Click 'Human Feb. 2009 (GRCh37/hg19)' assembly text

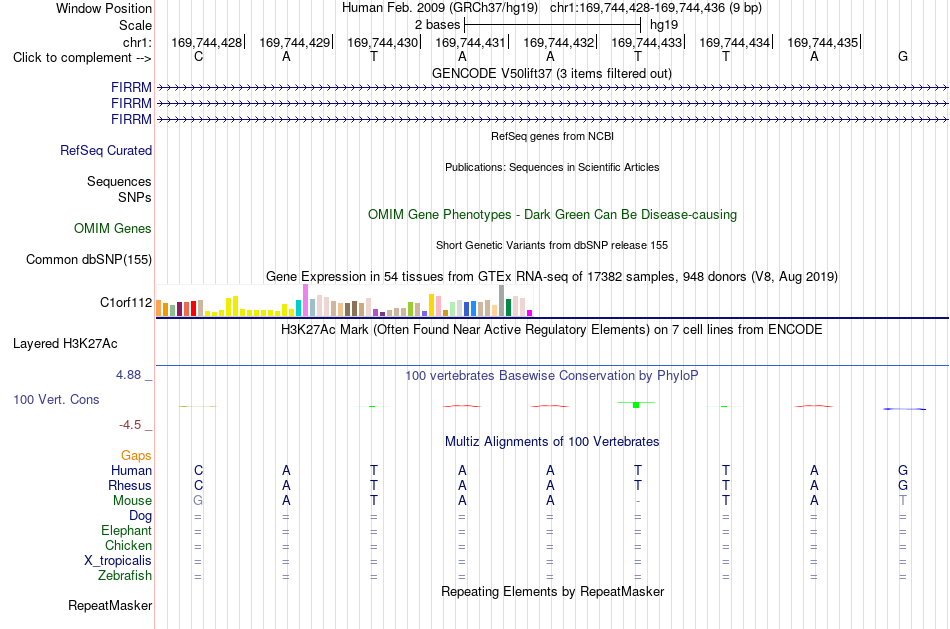click(440, 8)
